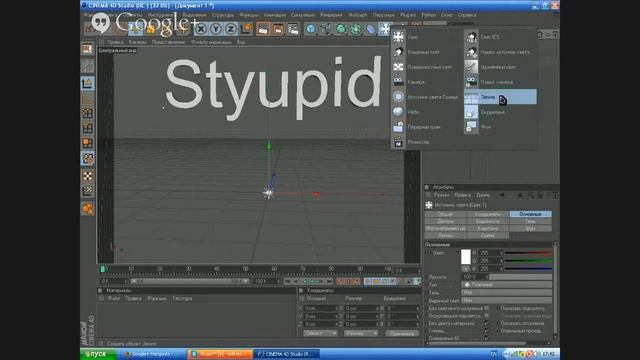Toggle the Окружающая подсветка checkbox
640x360 pixels.
(486, 316)
